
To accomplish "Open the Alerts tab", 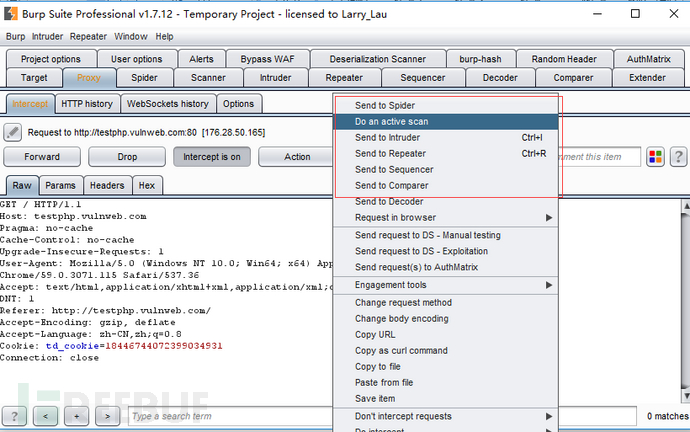I will click(202, 59).
